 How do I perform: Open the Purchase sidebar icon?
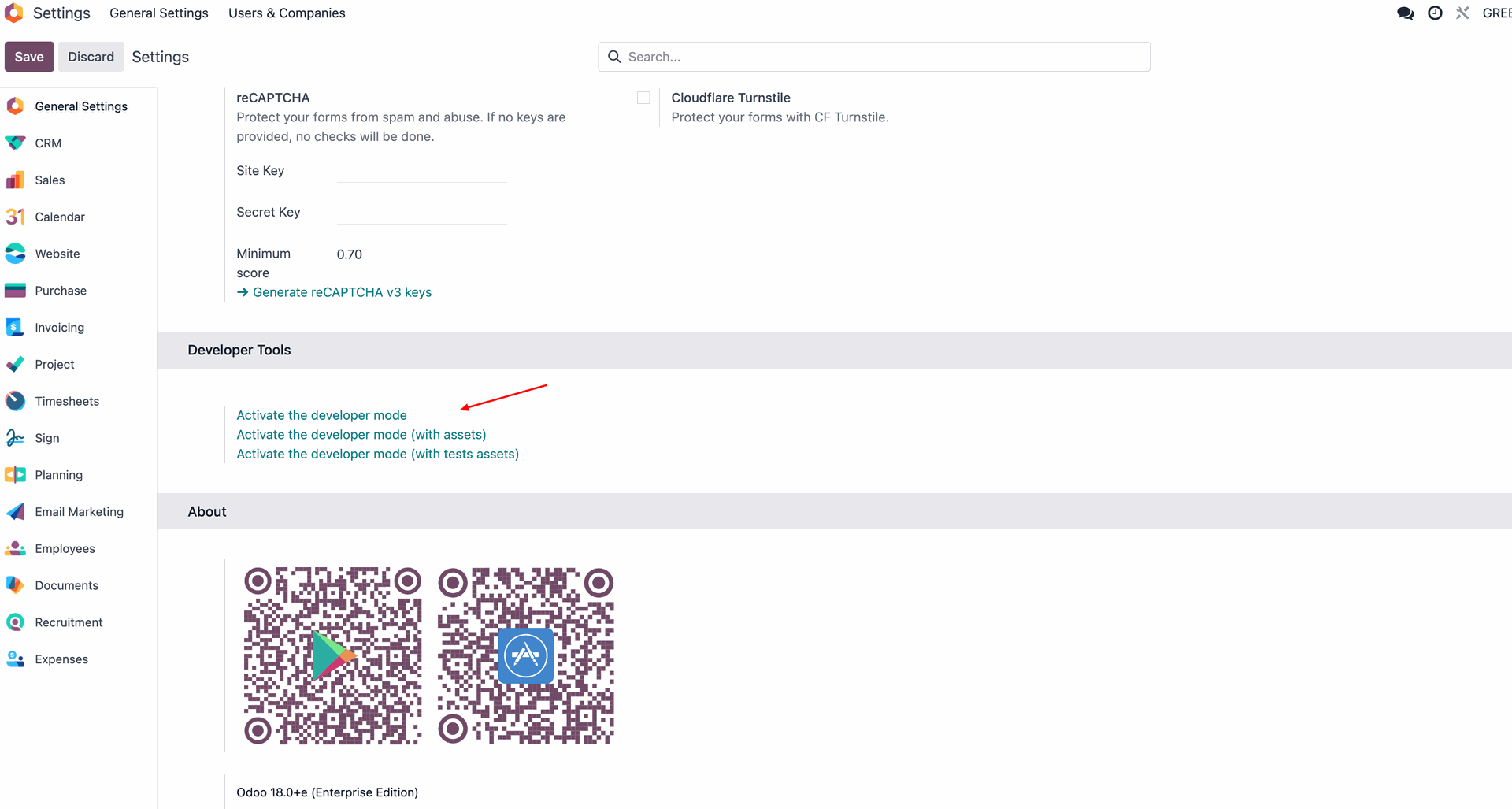[15, 291]
